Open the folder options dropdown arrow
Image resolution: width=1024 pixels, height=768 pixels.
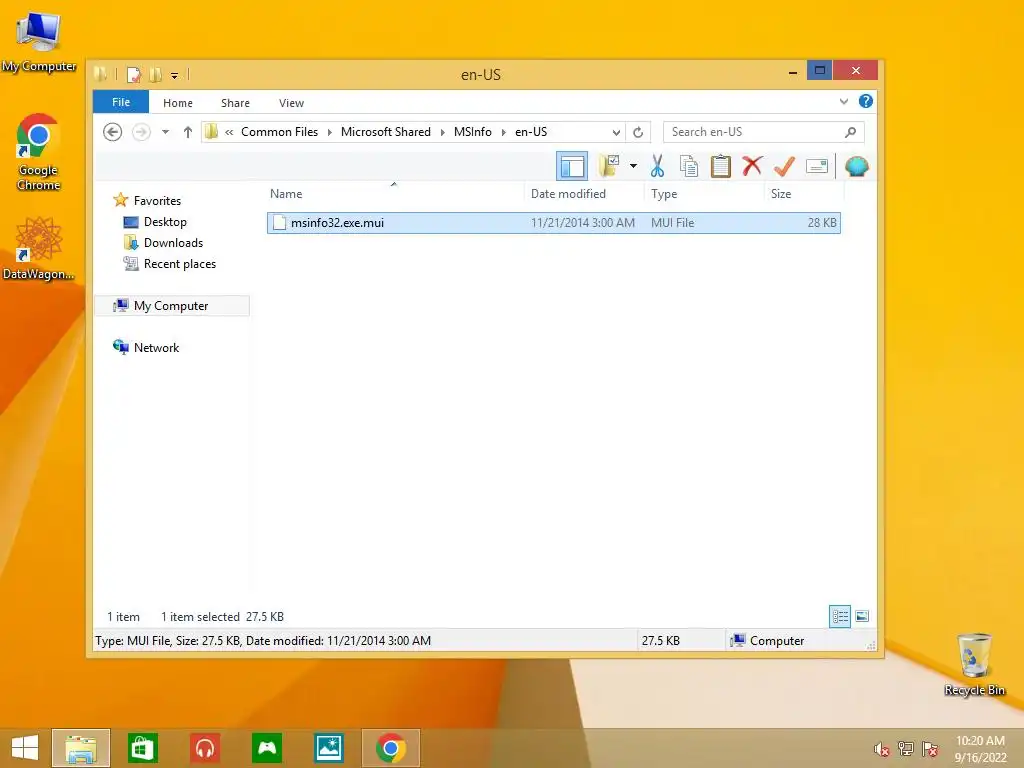click(x=633, y=166)
